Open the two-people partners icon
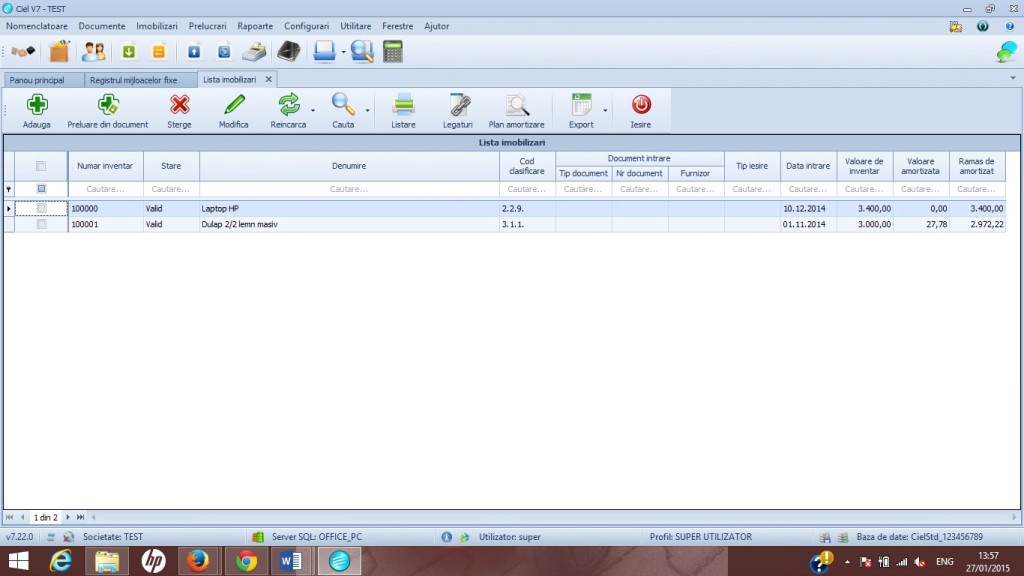Screen dimensions: 1024x576 (x=93, y=51)
